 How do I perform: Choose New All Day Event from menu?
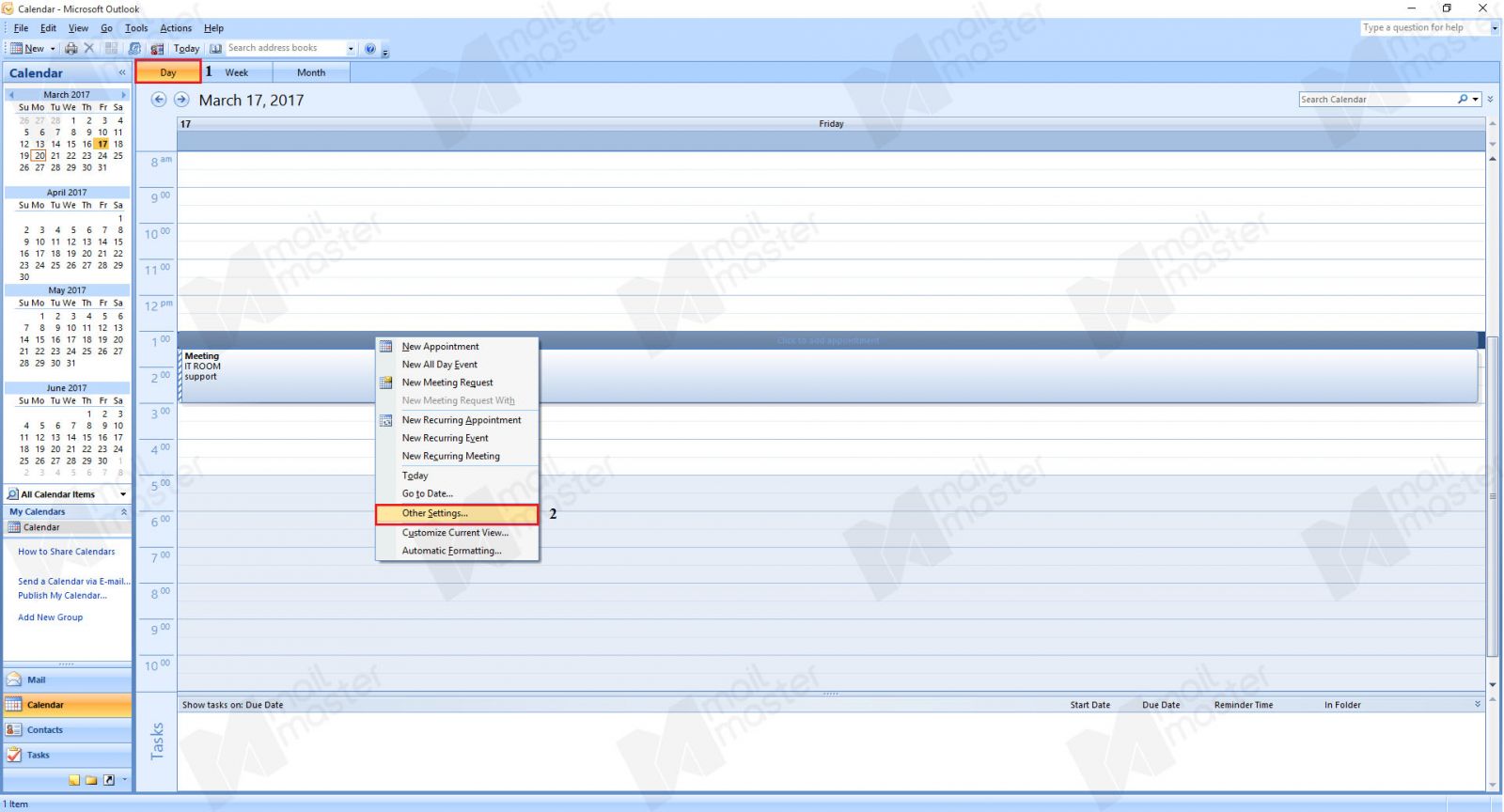pyautogui.click(x=457, y=365)
